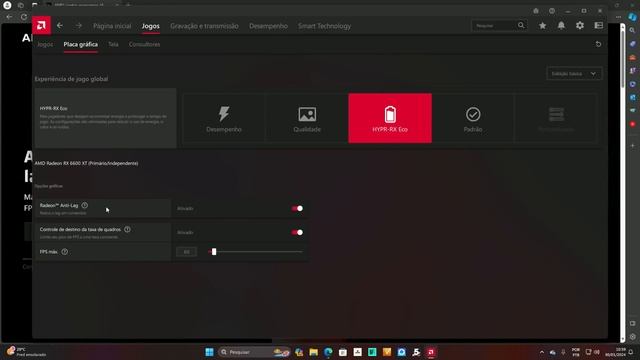Viewport: 640px width, 360px height.
Task: Click the browser back arrow behind AMD window
Action: (9, 17)
